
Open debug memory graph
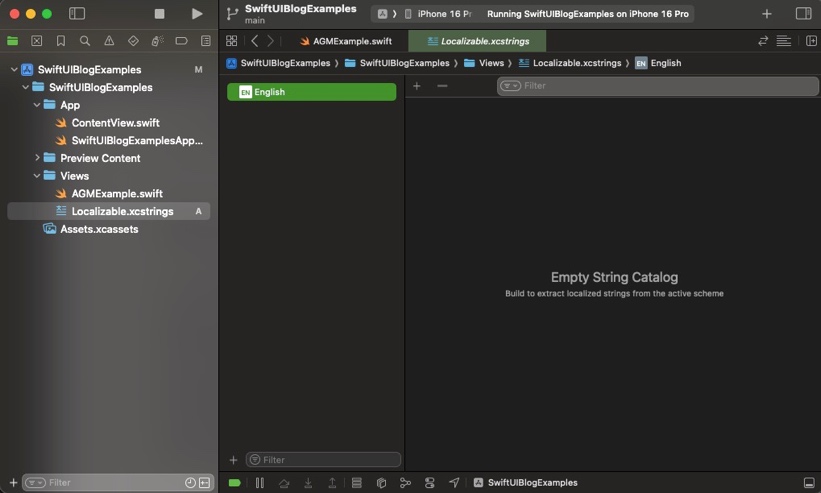(405, 483)
